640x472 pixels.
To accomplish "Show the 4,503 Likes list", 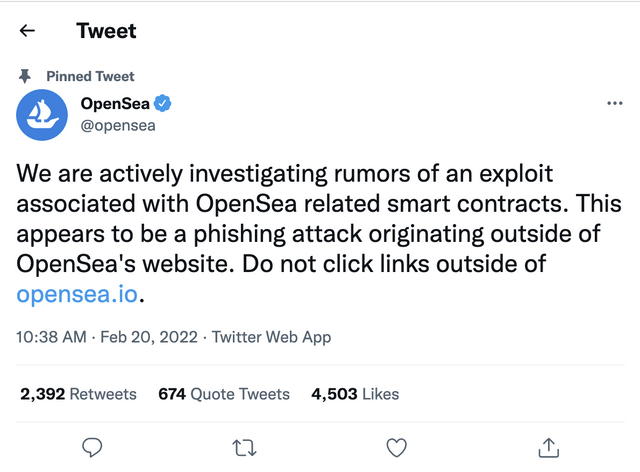I will (x=355, y=394).
